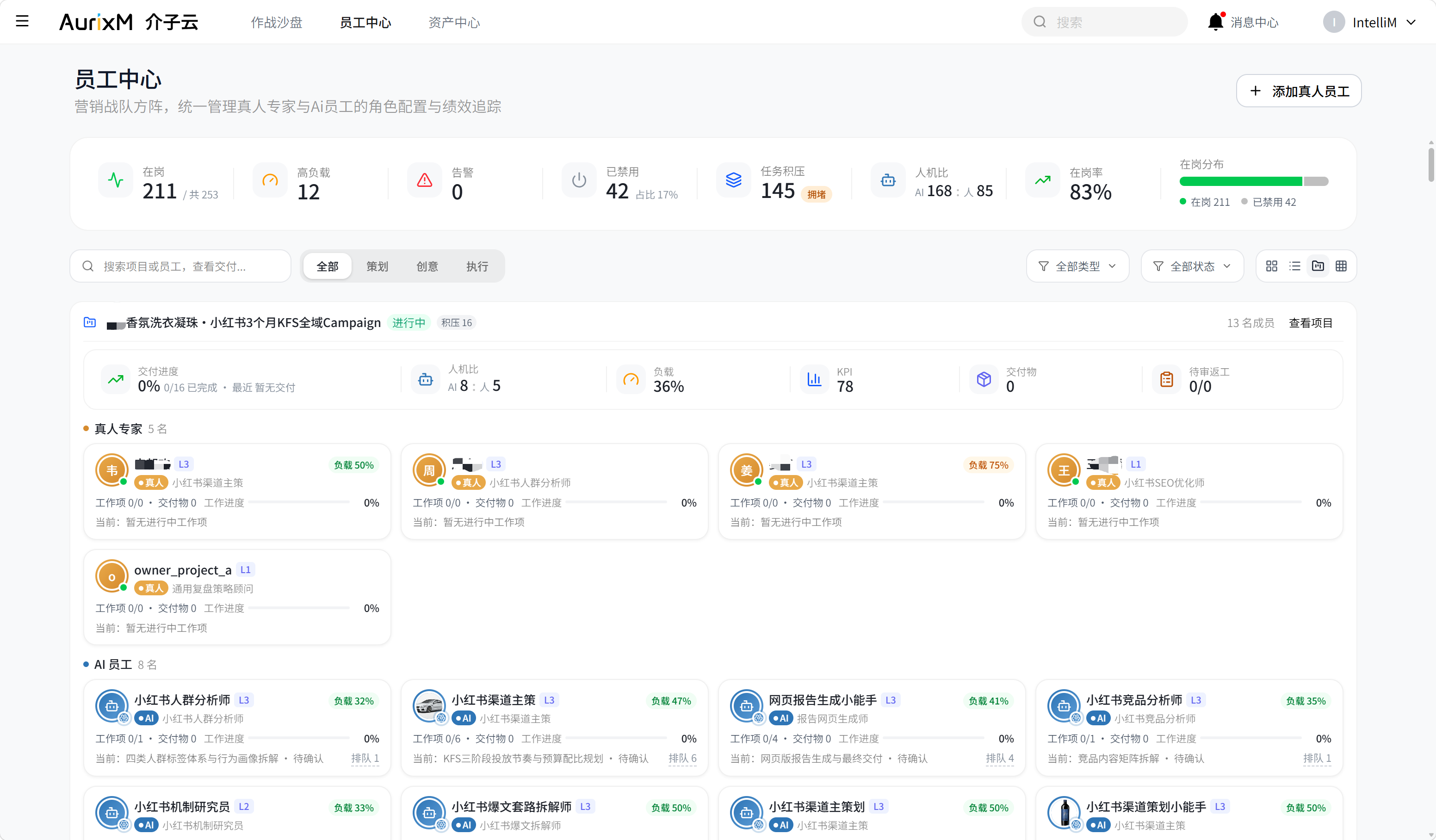Switch to table view
1436x840 pixels.
pos(1342,266)
